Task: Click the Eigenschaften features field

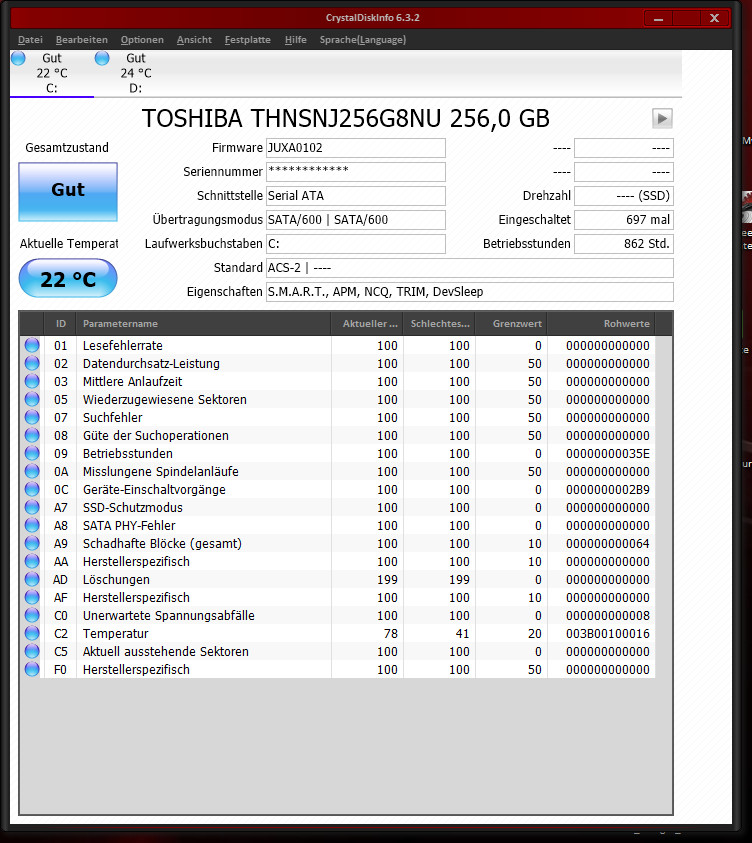Action: tap(470, 291)
